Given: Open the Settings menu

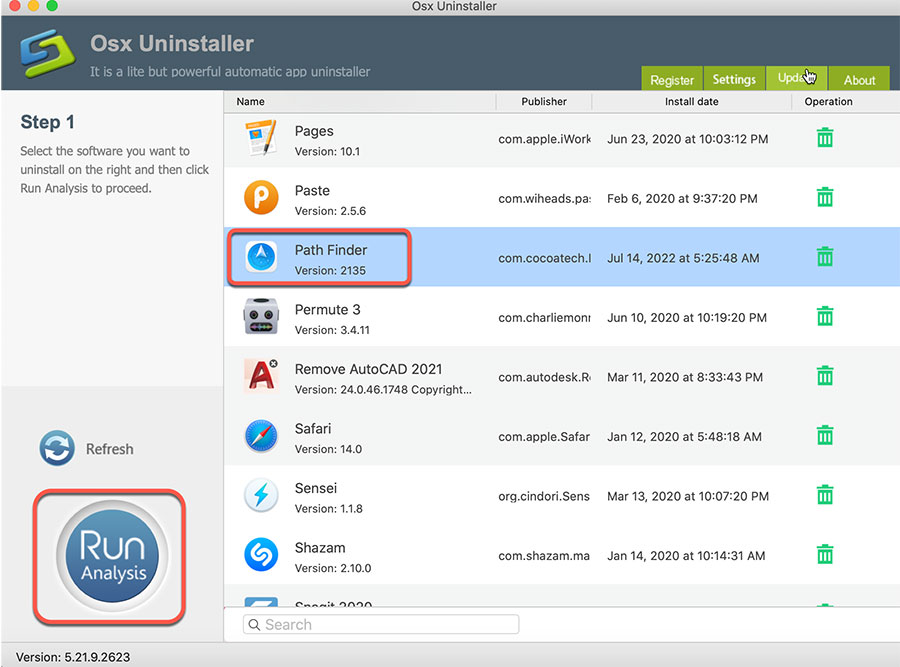Looking at the screenshot, I should tap(734, 79).
